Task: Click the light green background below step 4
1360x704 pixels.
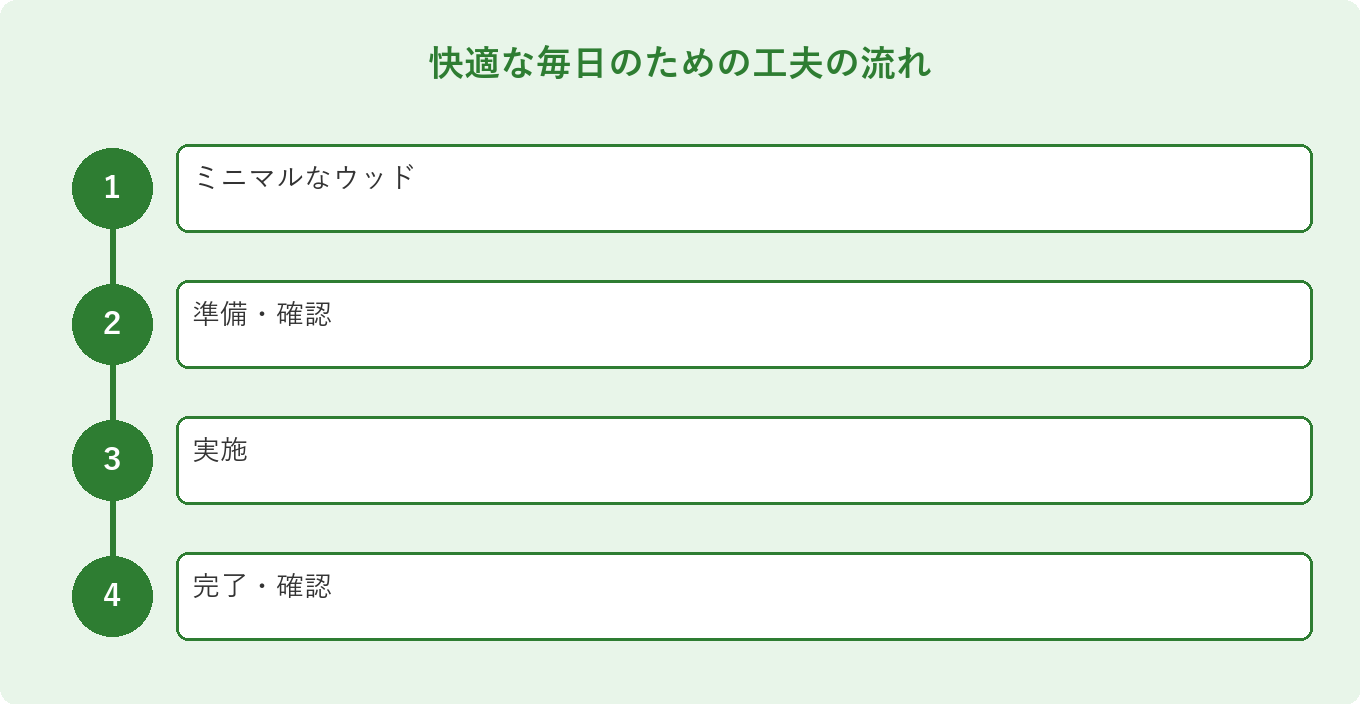Action: [680, 672]
